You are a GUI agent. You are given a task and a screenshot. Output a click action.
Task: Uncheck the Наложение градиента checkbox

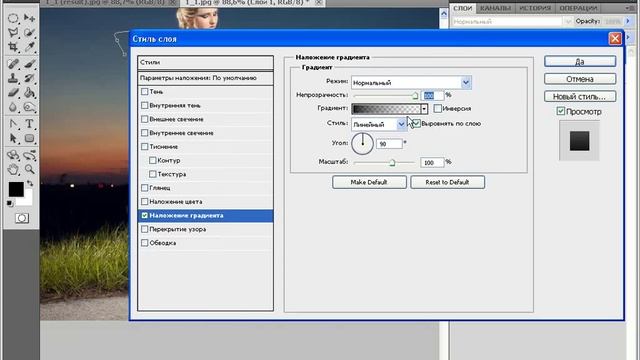(x=144, y=215)
